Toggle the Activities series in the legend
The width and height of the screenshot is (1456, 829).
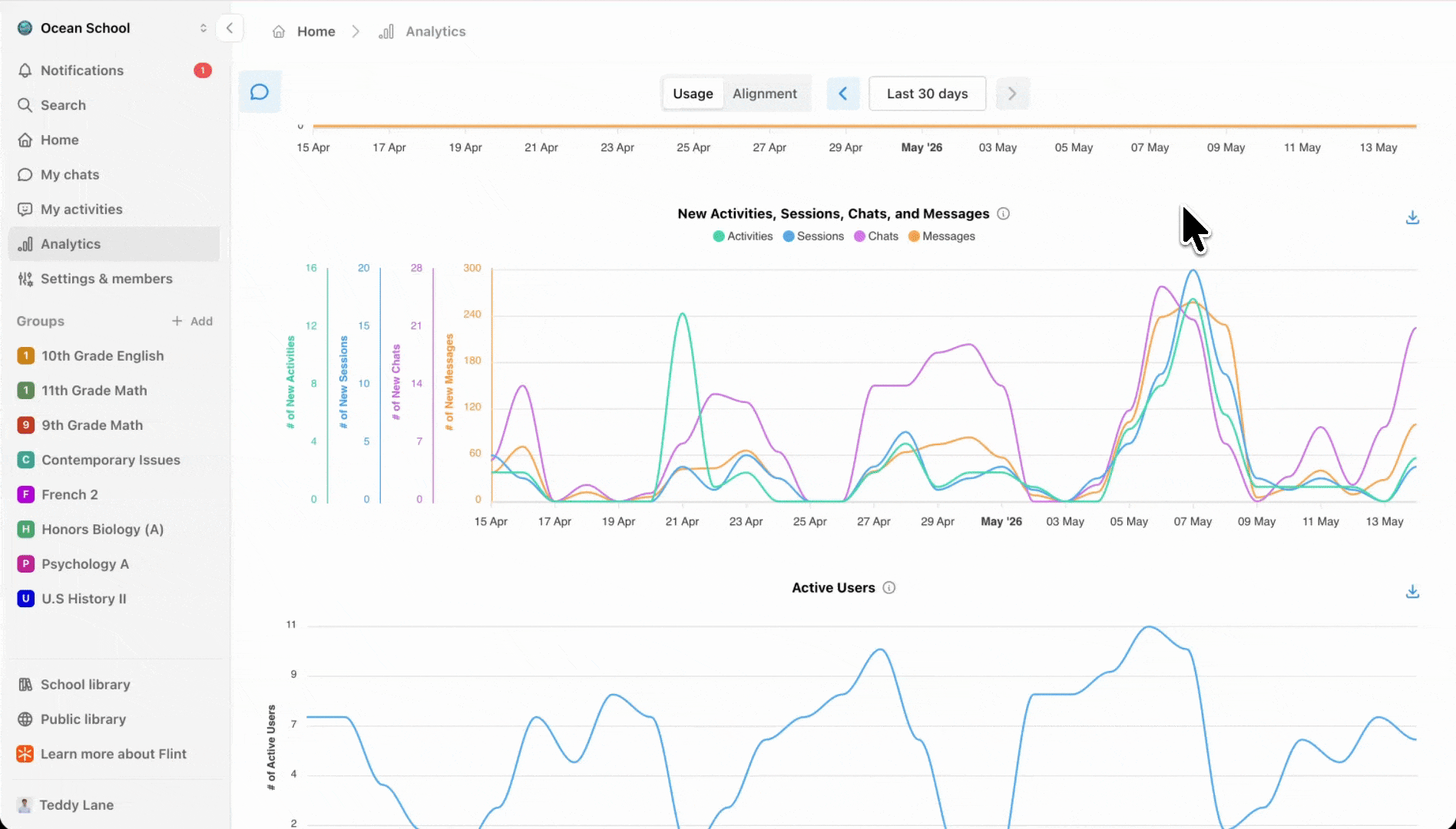pos(743,236)
